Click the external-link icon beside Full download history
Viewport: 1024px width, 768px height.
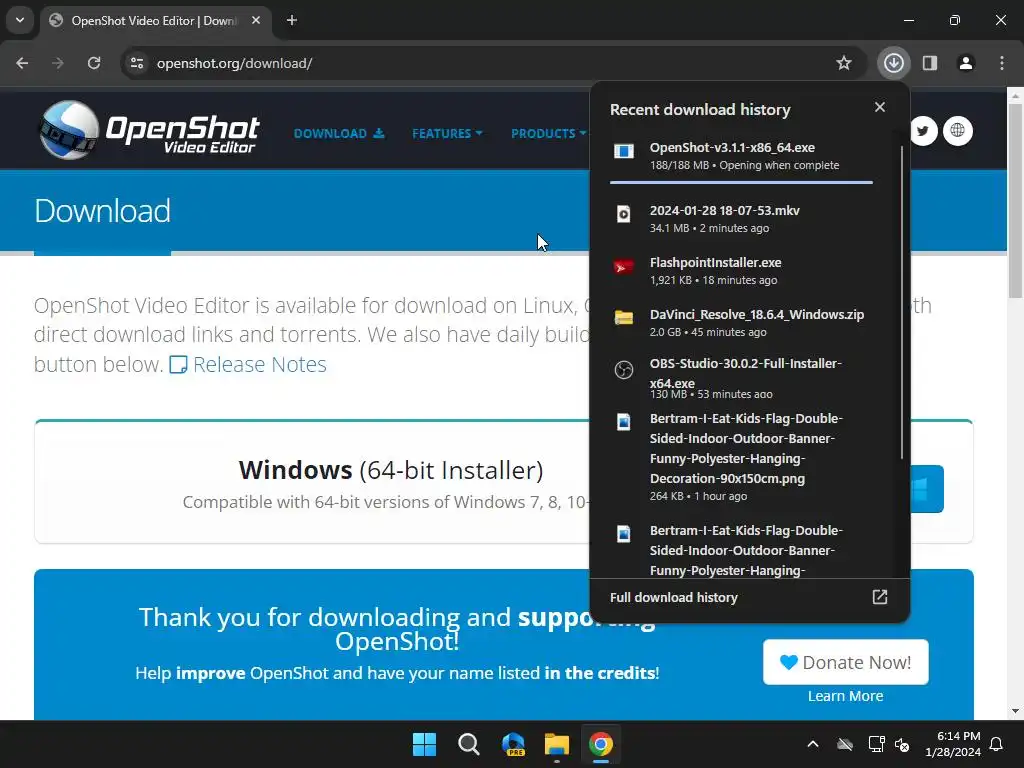tap(880, 597)
